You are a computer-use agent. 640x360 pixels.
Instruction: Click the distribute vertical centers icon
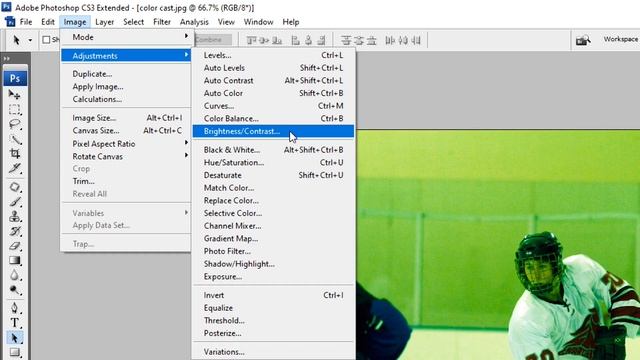[359, 40]
